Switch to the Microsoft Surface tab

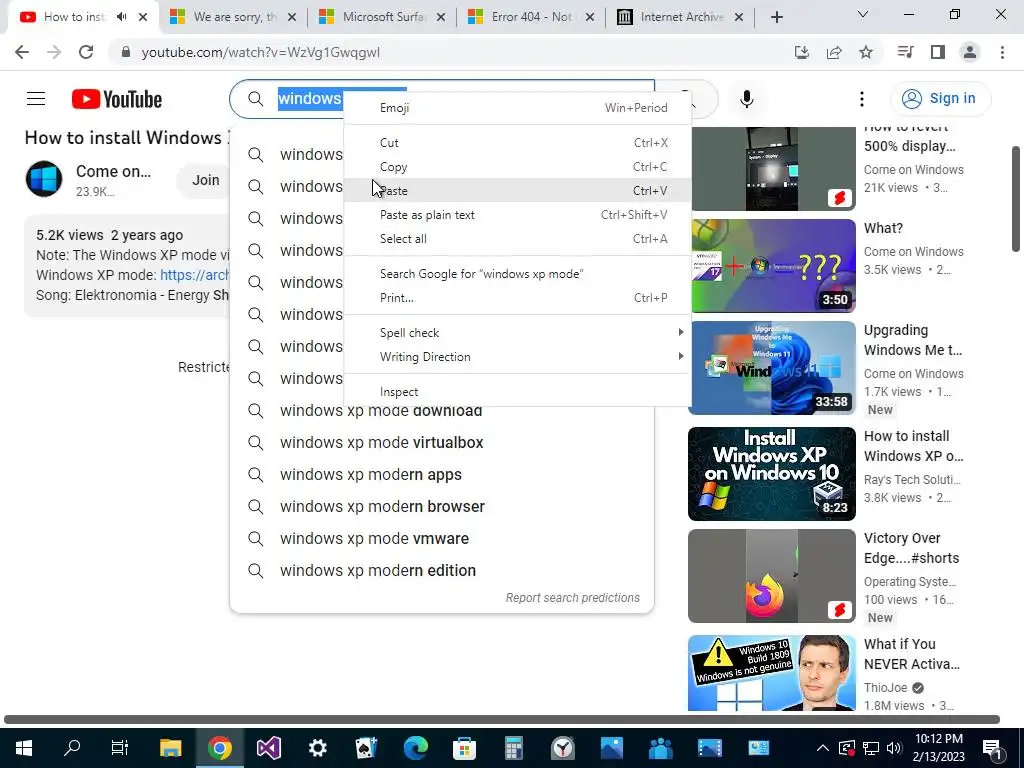[381, 17]
